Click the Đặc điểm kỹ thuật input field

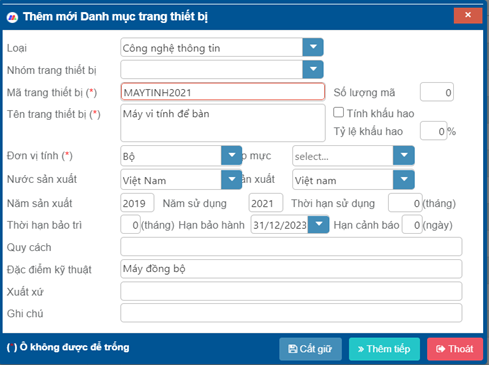point(291,269)
